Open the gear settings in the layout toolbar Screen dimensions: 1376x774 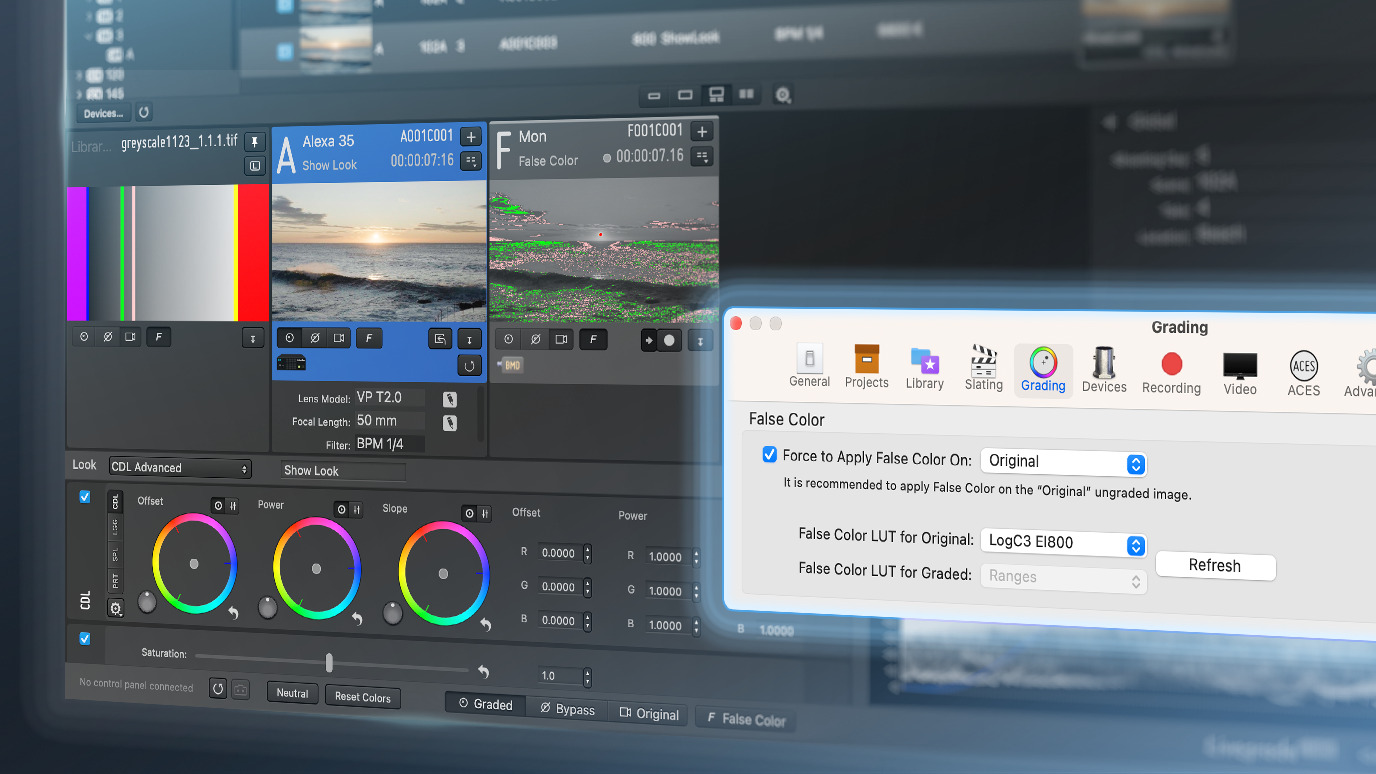point(783,96)
